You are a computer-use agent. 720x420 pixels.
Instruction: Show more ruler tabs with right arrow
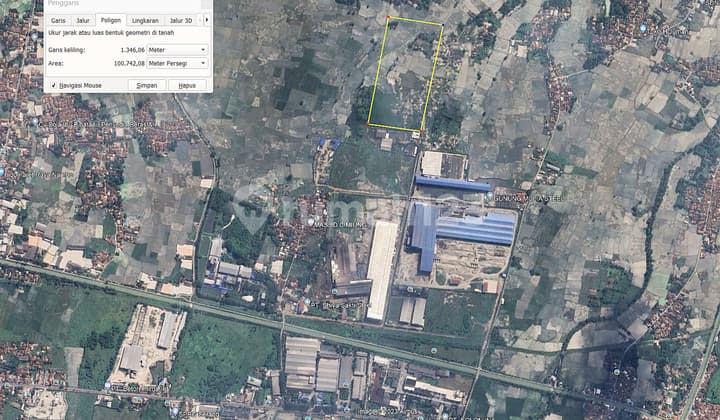207,20
